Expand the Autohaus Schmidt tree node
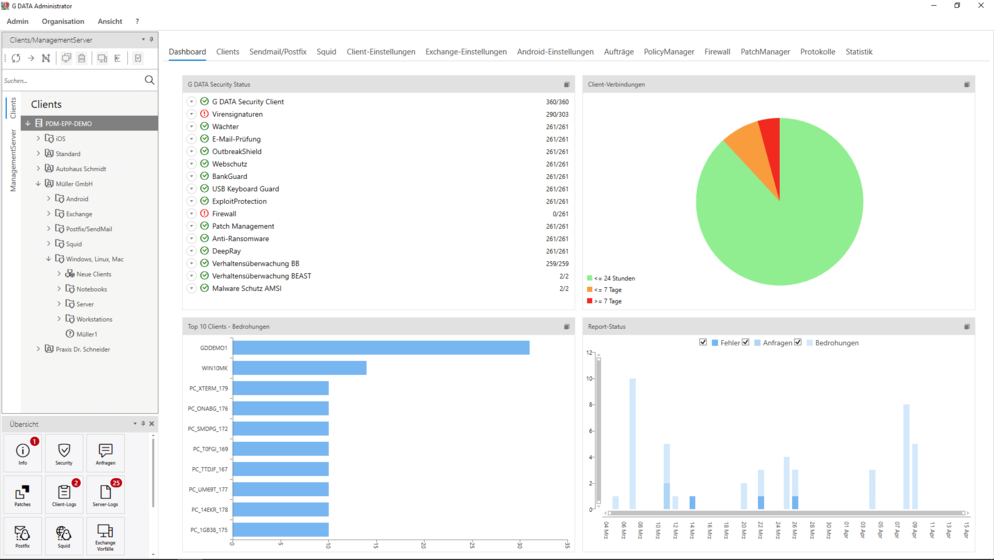Image resolution: width=994 pixels, height=560 pixels. pos(39,169)
